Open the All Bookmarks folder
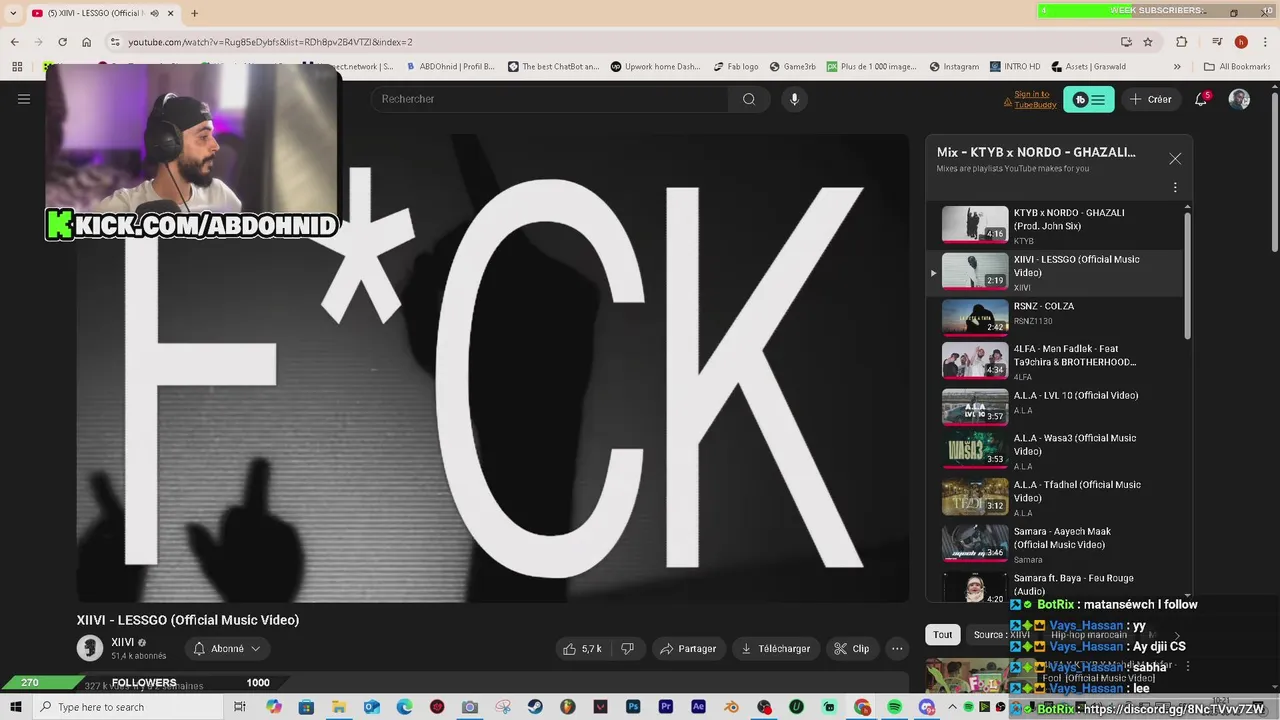Screen dimensions: 1280x720 click(1237, 67)
